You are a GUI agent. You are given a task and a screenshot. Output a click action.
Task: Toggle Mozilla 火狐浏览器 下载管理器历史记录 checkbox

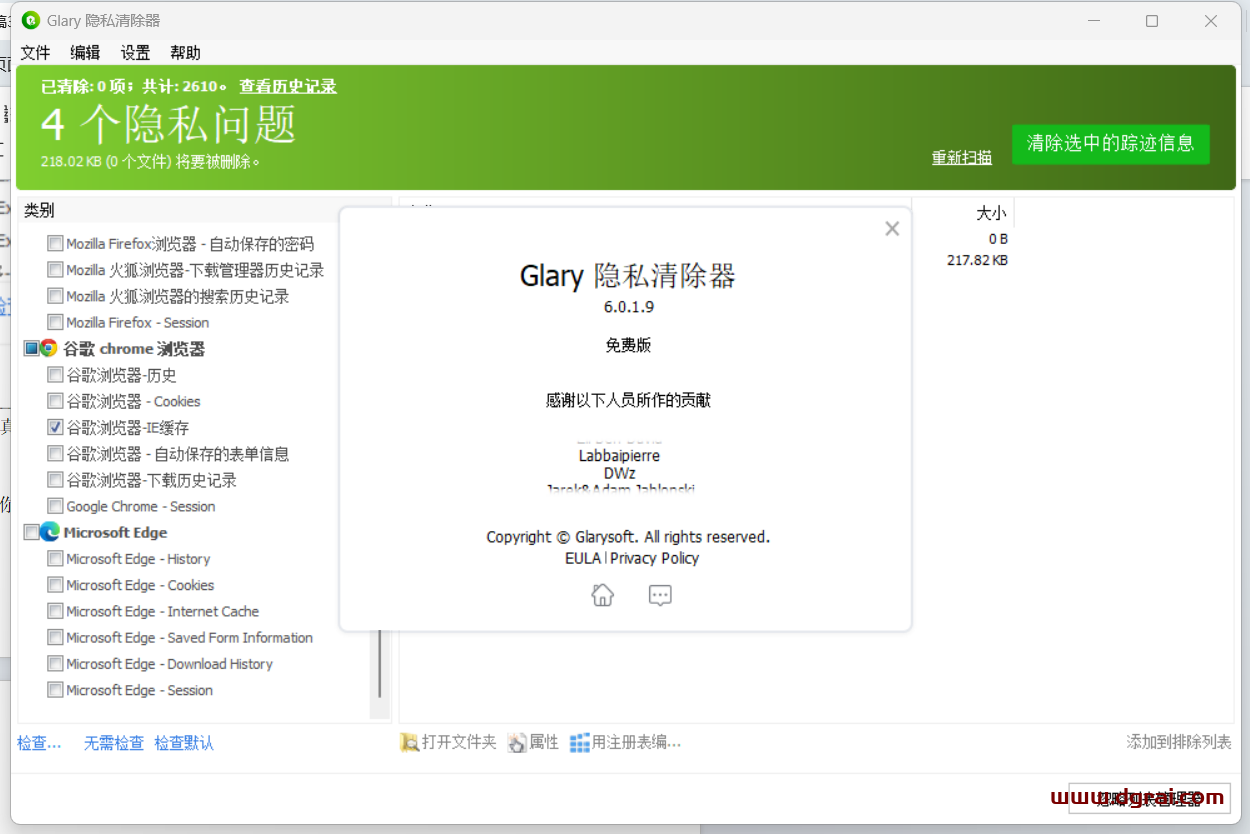pos(55,270)
